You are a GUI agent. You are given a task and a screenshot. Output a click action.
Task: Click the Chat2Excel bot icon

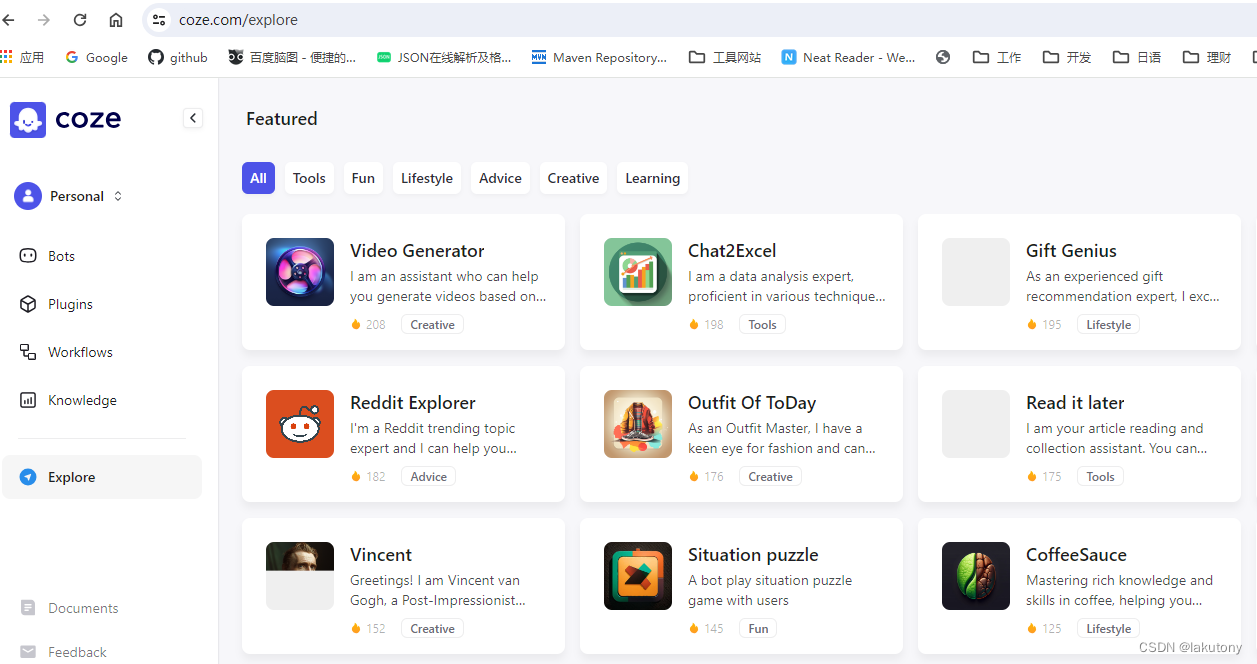point(638,272)
